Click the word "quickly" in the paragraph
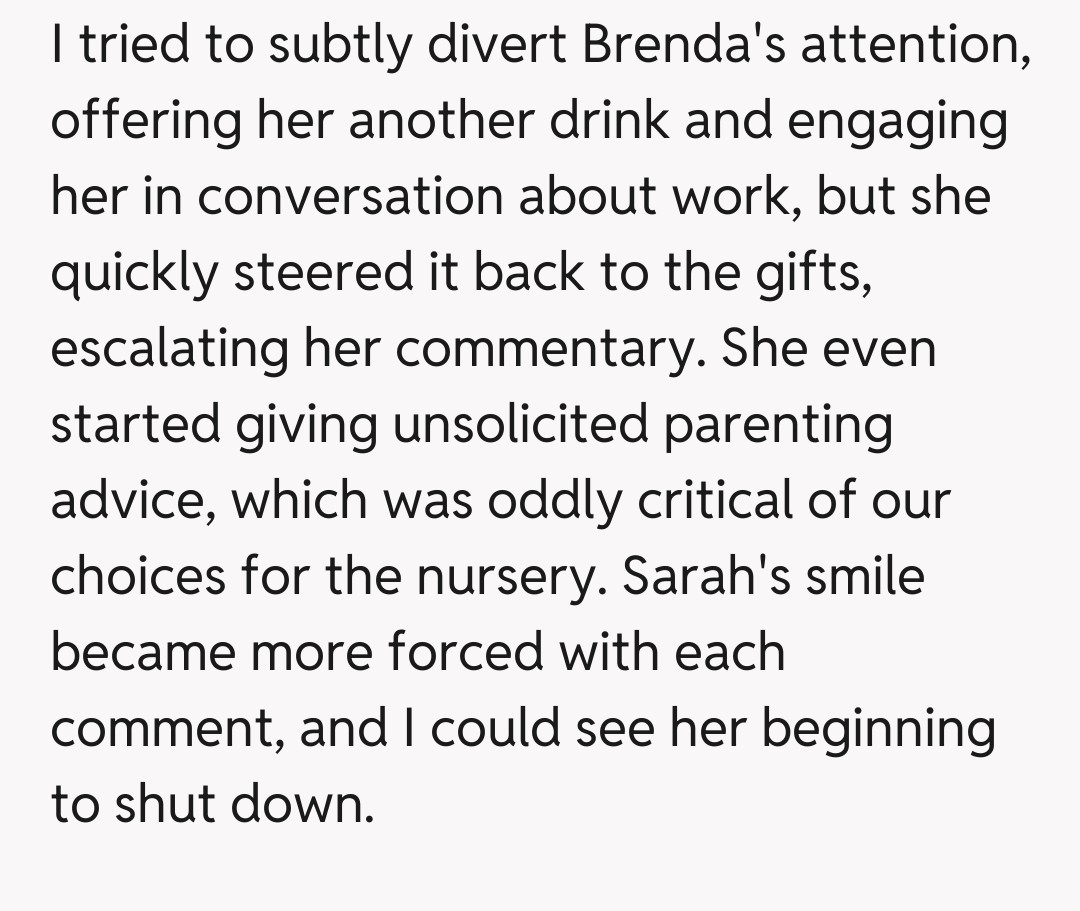This screenshot has width=1080, height=911. tap(133, 273)
